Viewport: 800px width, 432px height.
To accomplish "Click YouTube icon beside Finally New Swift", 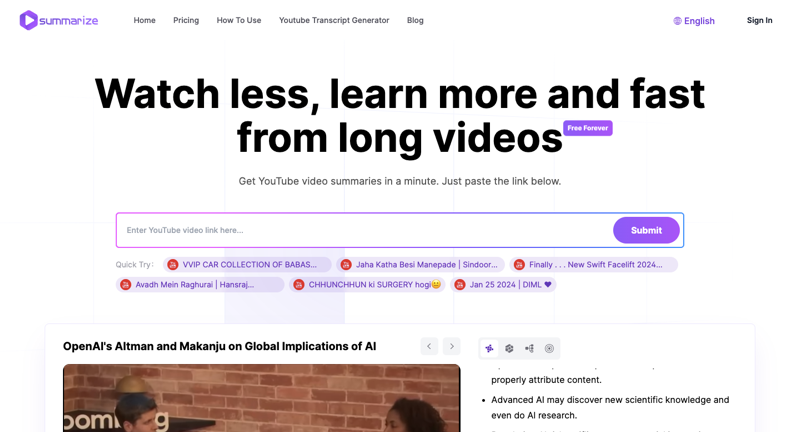I will [519, 265].
